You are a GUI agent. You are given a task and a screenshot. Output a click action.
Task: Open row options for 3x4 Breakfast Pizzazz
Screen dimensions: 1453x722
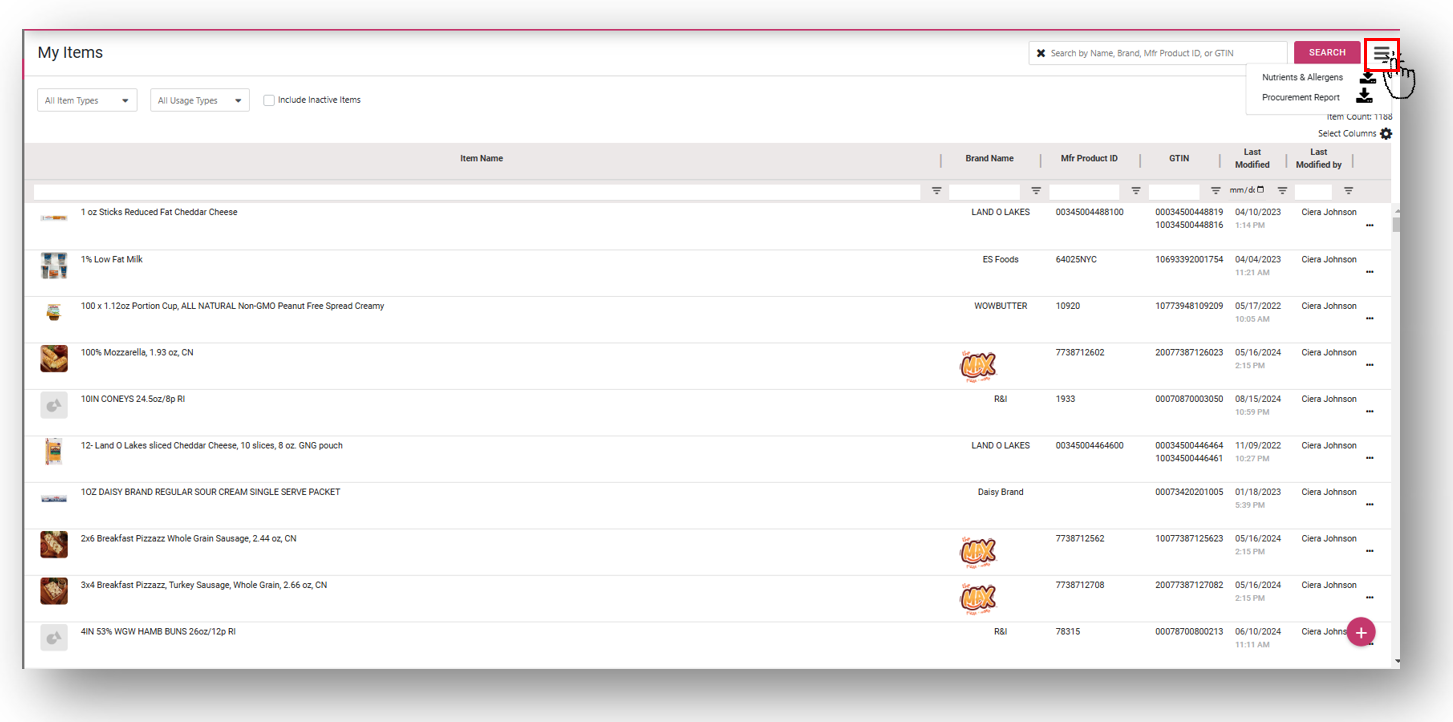pos(1369,597)
